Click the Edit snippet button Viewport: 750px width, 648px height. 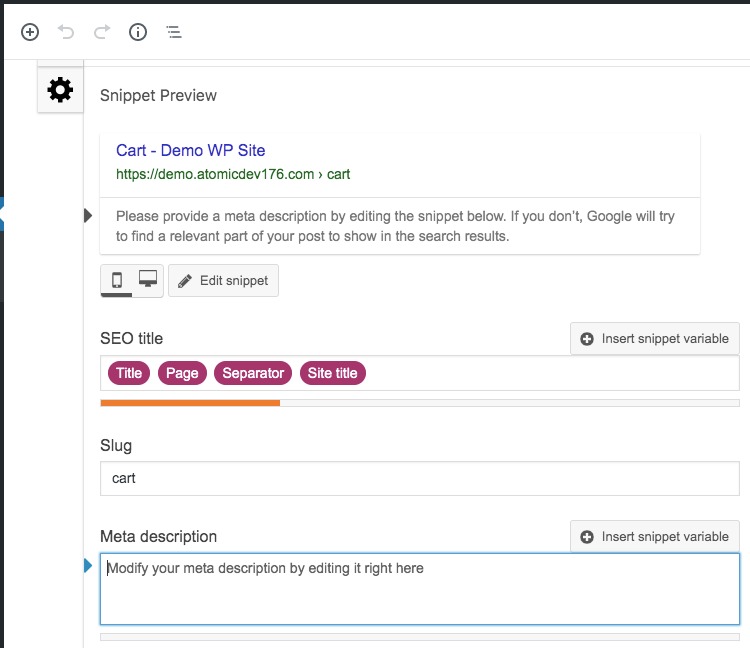point(223,281)
